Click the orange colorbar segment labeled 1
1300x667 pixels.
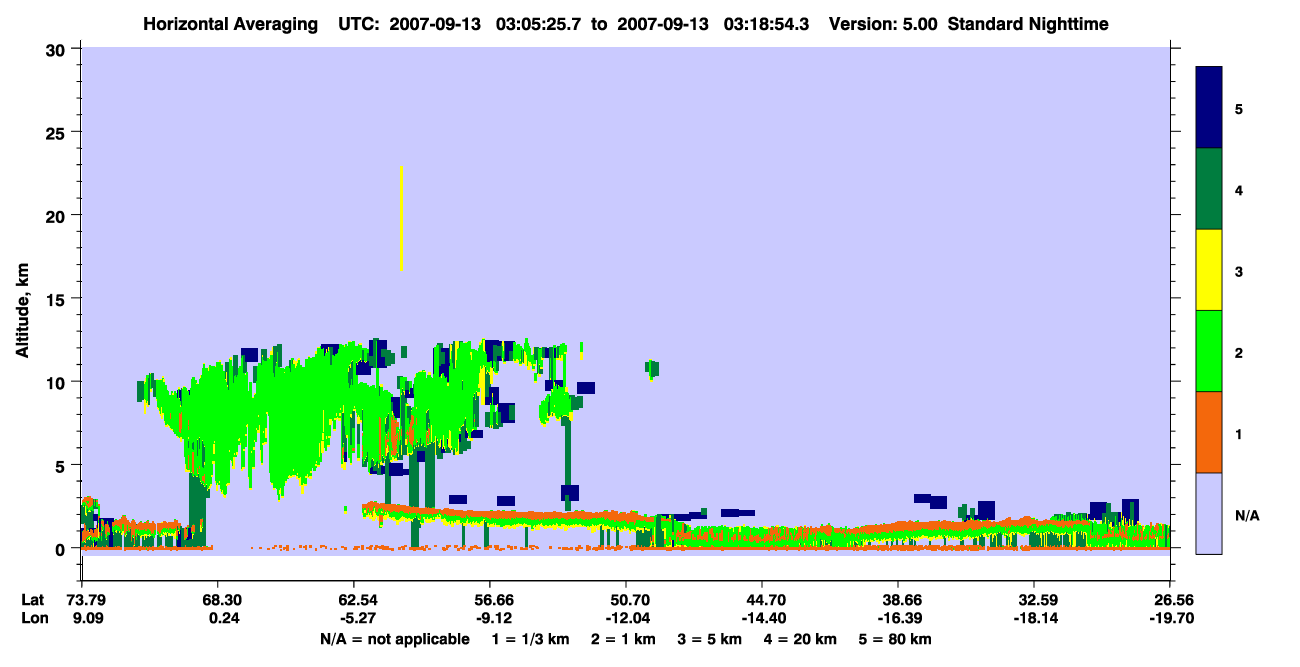pos(1209,432)
